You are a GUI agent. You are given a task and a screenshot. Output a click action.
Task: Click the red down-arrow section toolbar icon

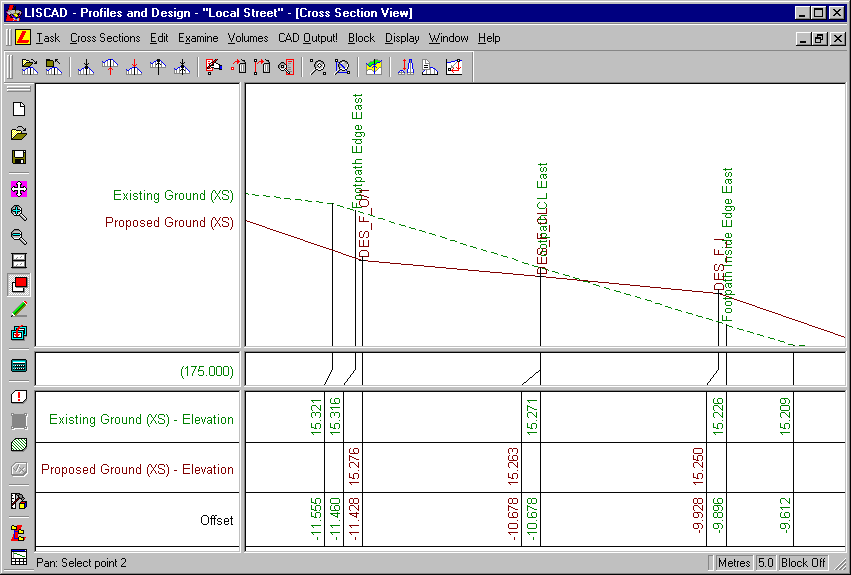134,67
